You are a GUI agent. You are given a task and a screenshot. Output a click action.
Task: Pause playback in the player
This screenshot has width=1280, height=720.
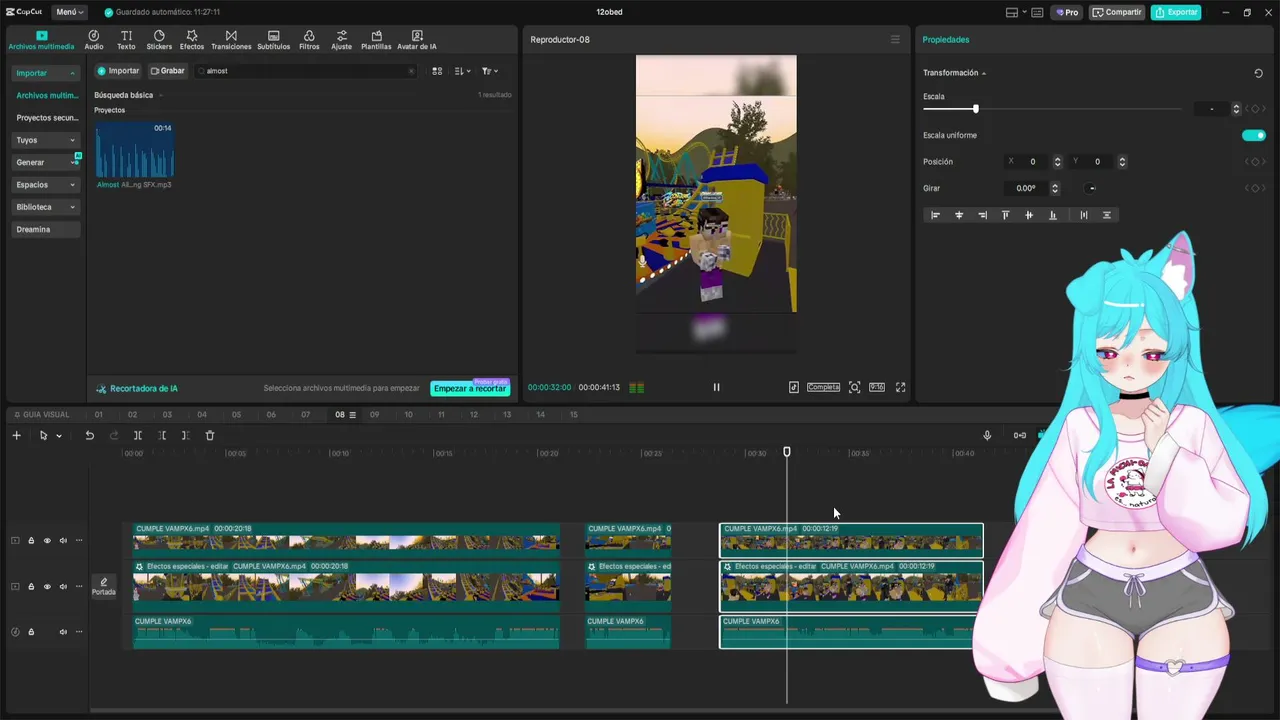(716, 387)
